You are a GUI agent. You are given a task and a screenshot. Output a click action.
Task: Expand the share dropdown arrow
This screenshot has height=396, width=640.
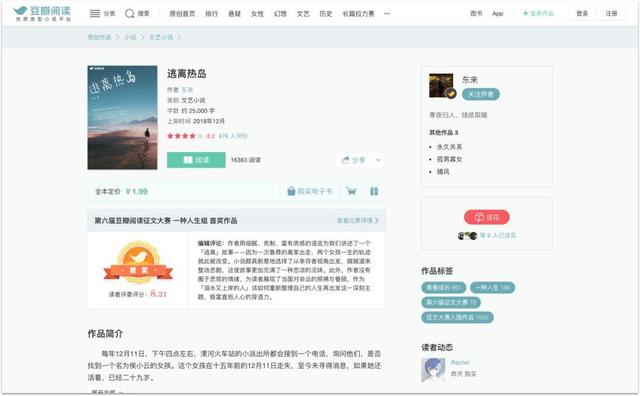point(378,160)
